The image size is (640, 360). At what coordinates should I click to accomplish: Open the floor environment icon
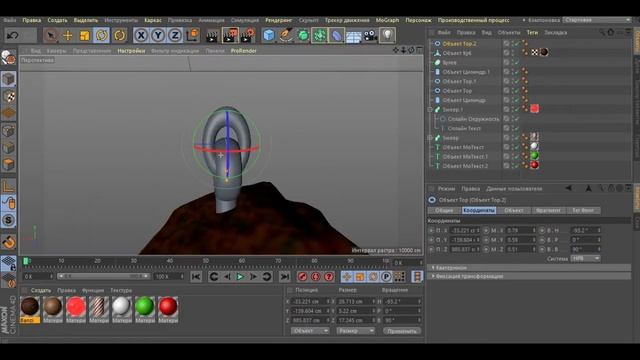click(353, 36)
